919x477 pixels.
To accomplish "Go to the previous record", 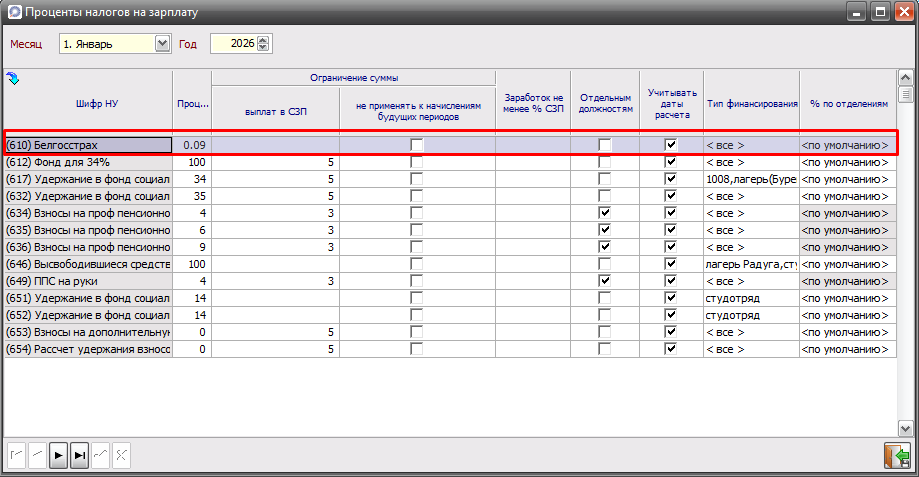I will [x=37, y=455].
